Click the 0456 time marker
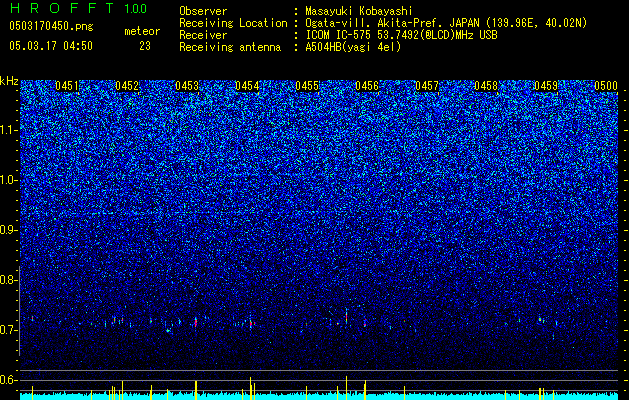This screenshot has height=400, width=629. pos(367,86)
